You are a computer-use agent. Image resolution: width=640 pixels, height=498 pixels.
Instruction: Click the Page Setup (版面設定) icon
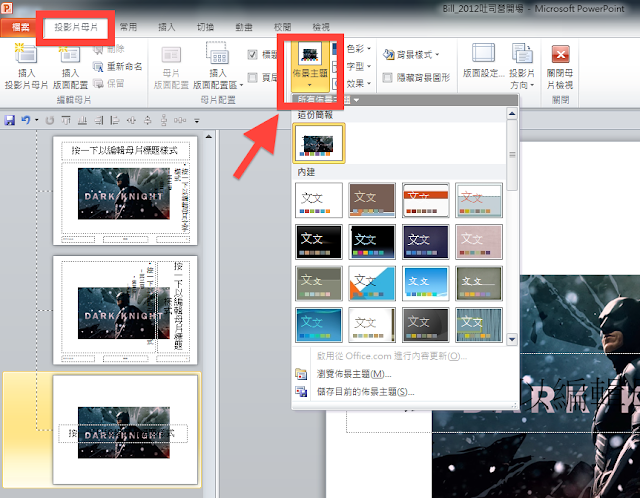coord(483,53)
